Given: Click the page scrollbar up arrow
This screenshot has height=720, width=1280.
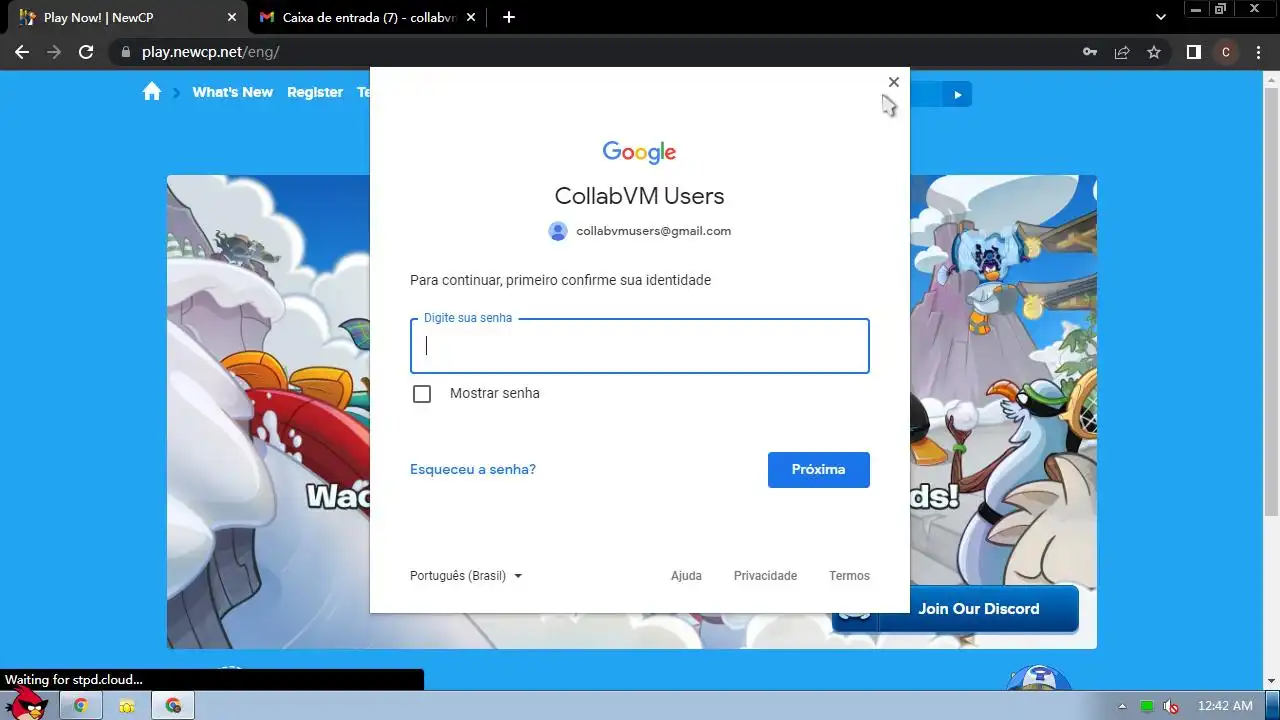Looking at the screenshot, I should click(1270, 79).
